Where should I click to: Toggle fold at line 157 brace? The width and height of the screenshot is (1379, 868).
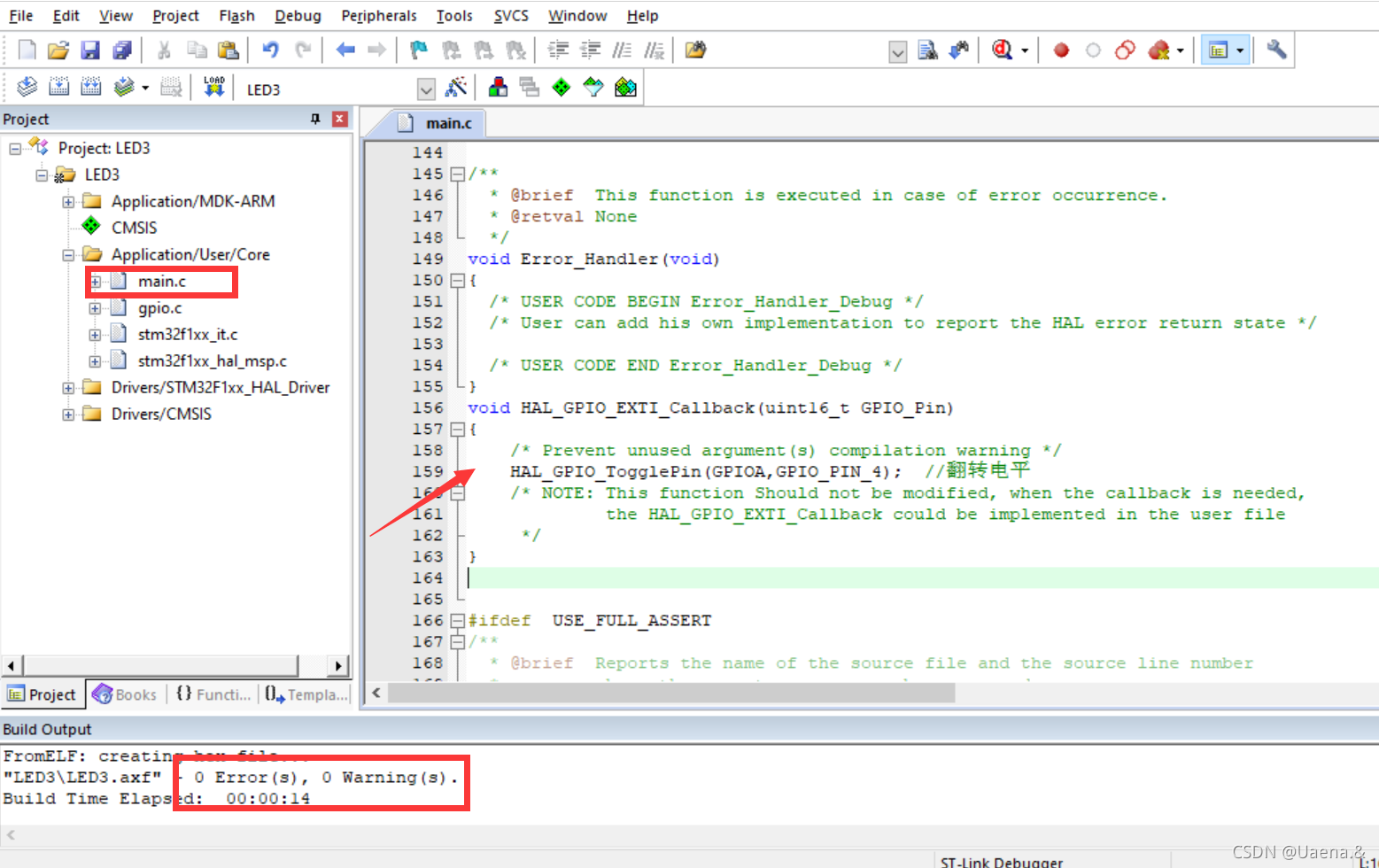457,430
